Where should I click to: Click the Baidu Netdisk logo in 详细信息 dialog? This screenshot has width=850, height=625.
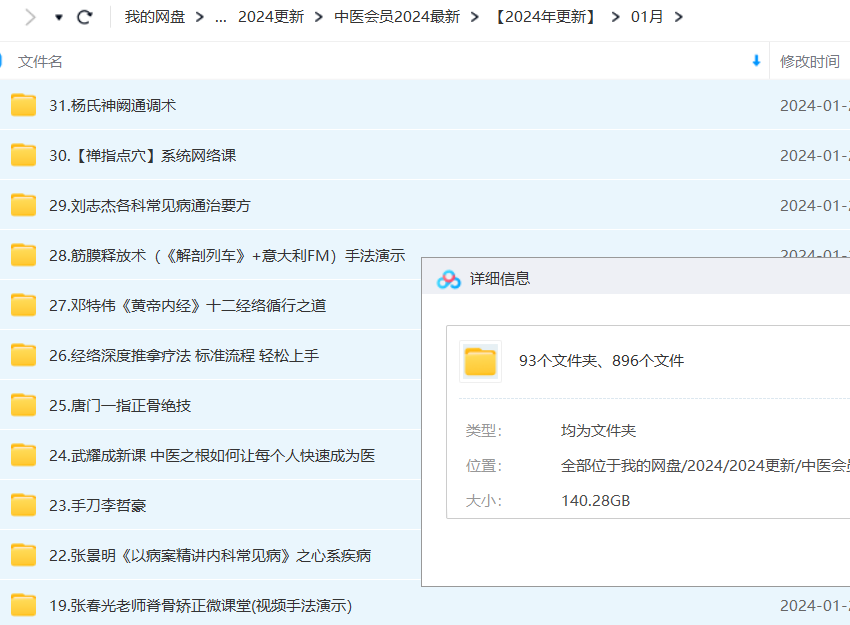pos(449,279)
